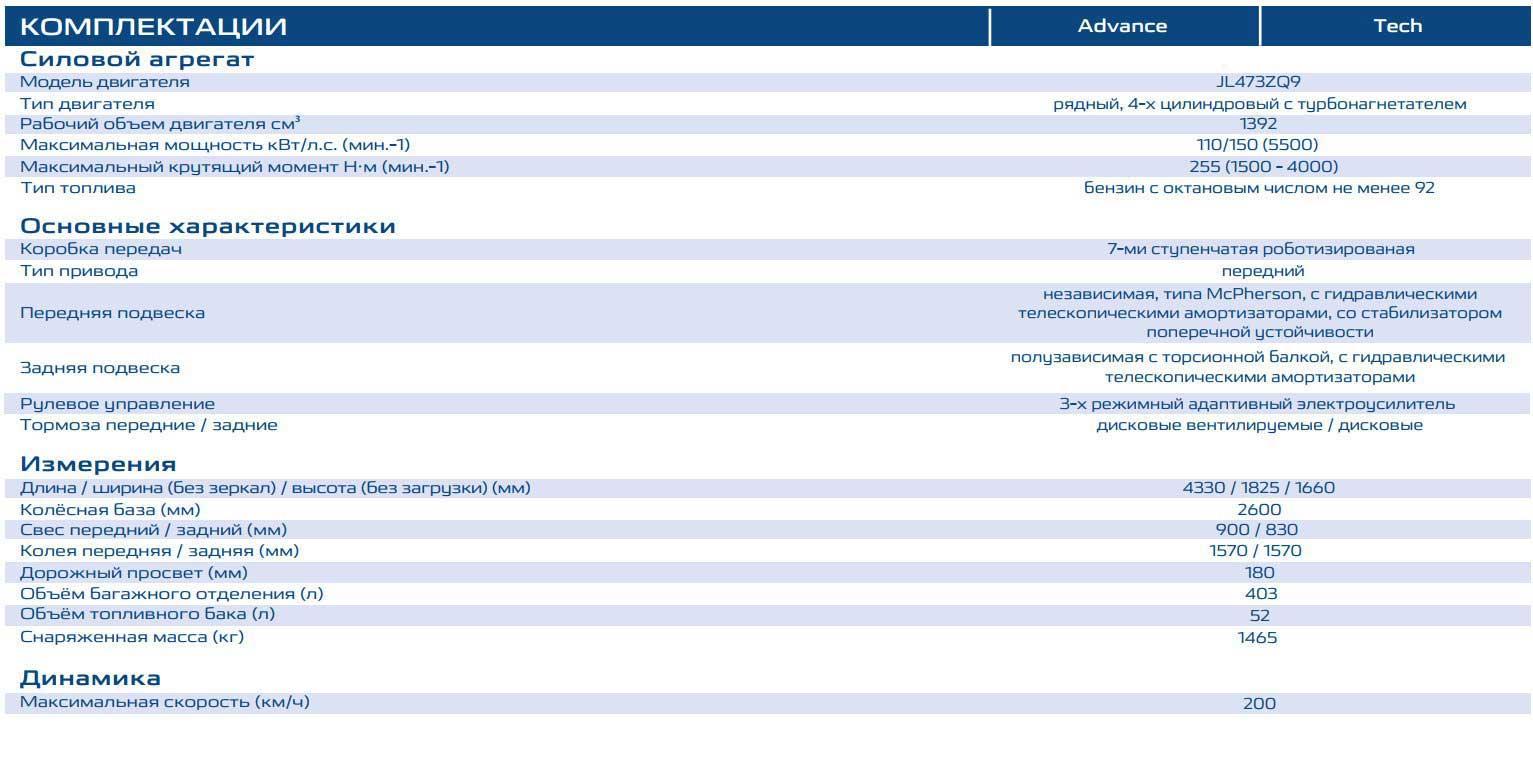Select the Tech trim column header
This screenshot has height=758, width=1533.
(1397, 26)
